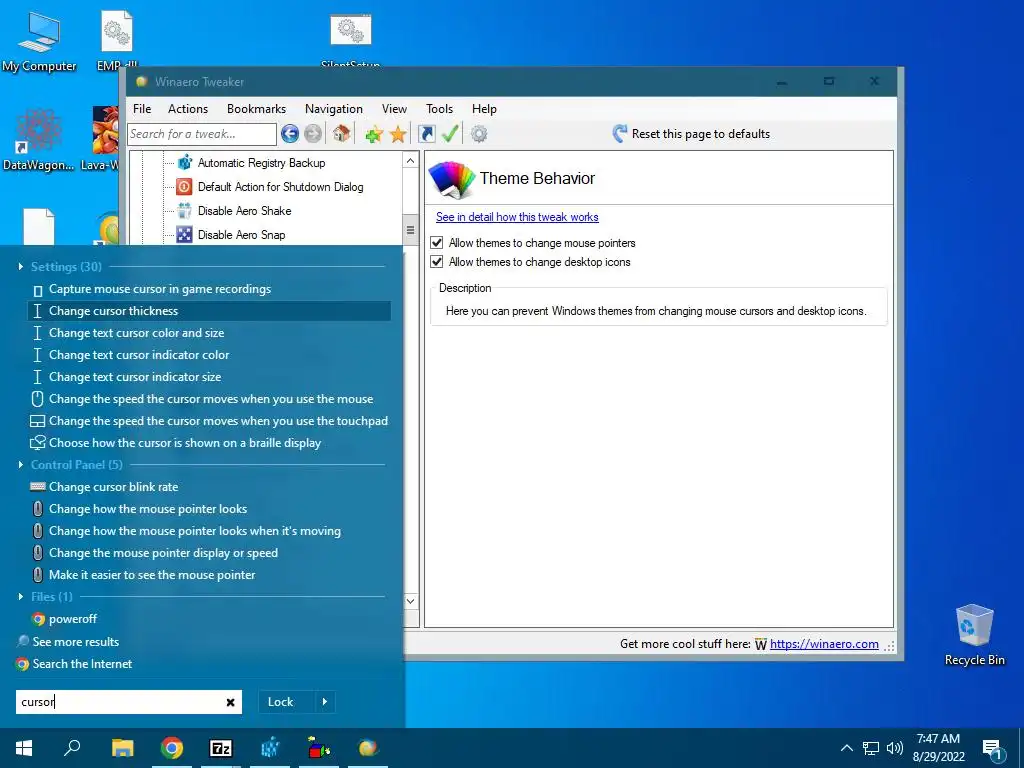Open the Actions menu
The image size is (1024, 768).
188,109
